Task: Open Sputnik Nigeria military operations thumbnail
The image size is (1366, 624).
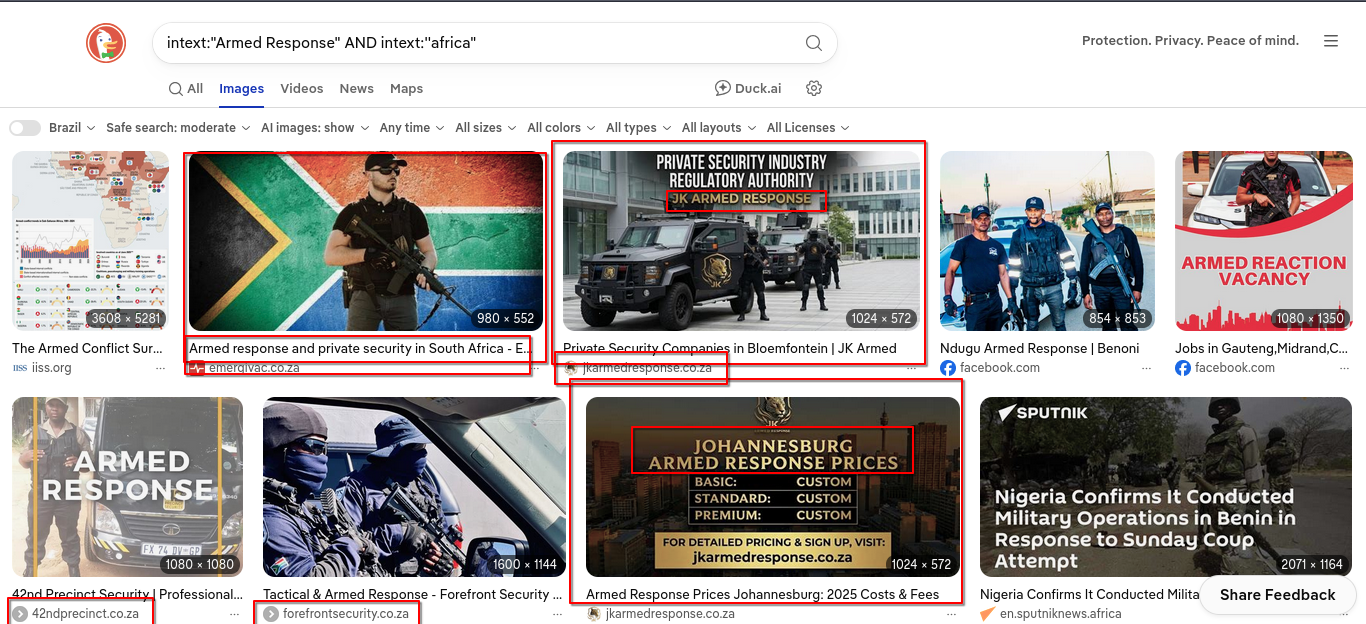Action: pyautogui.click(x=1165, y=487)
